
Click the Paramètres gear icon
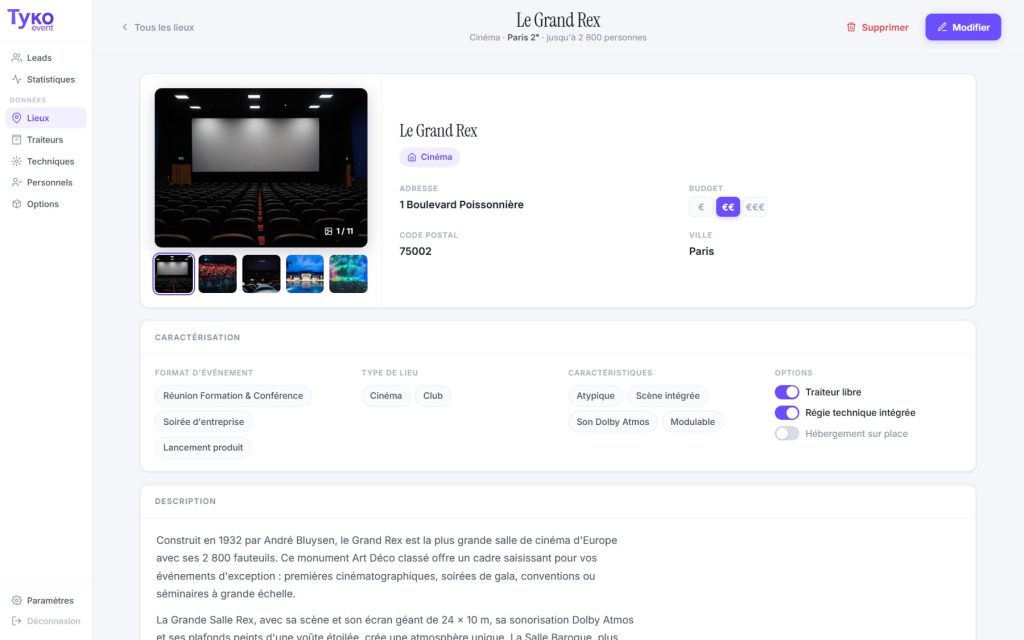(x=16, y=600)
